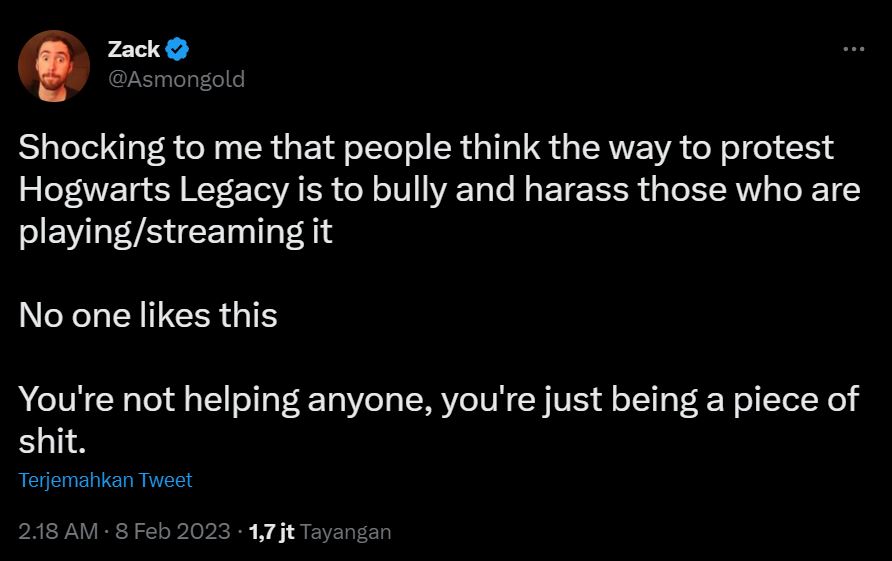The height and width of the screenshot is (561, 892).
Task: Open the @Asmongold handle link
Action: pyautogui.click(x=176, y=79)
